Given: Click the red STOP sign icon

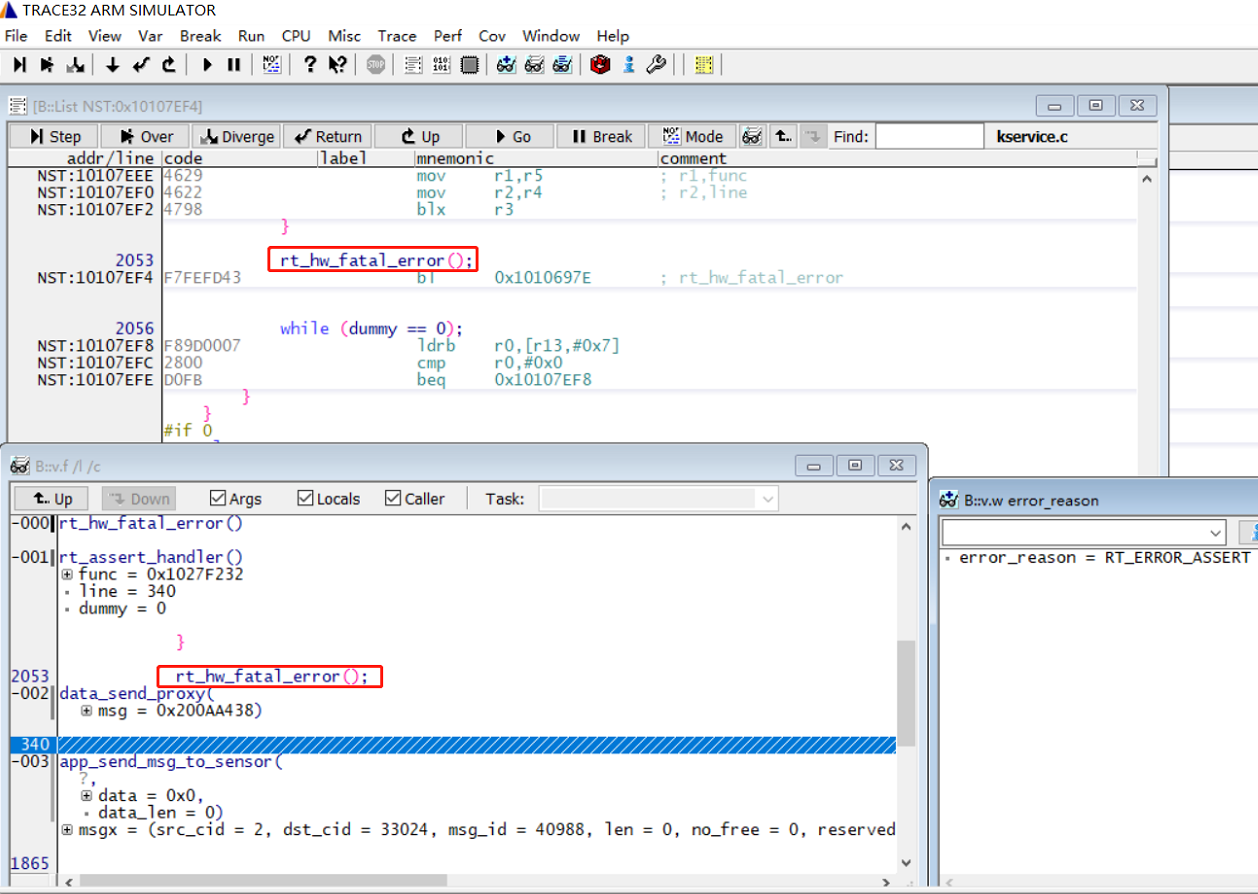Looking at the screenshot, I should (376, 65).
